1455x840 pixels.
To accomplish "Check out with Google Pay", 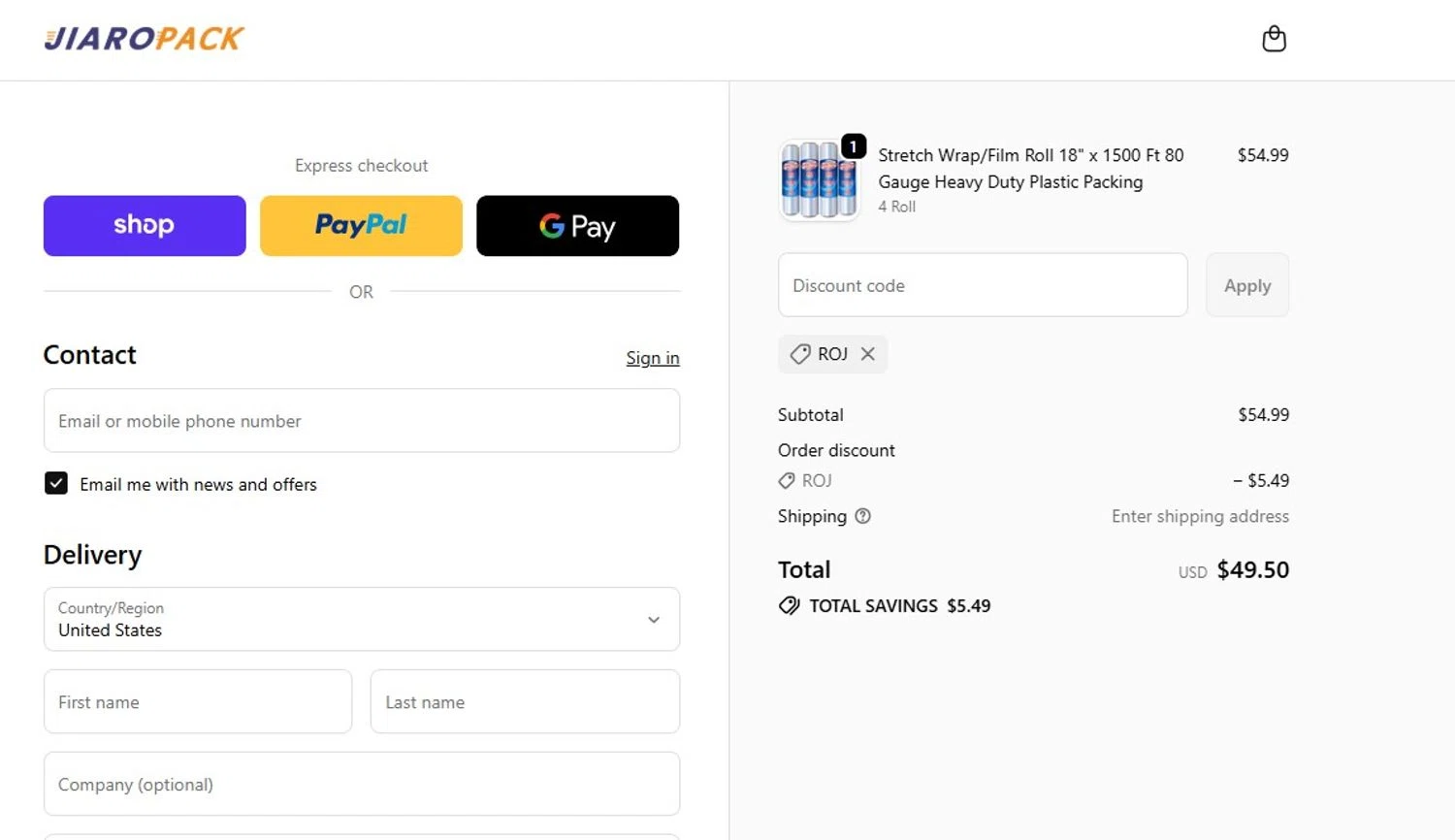I will [x=577, y=226].
